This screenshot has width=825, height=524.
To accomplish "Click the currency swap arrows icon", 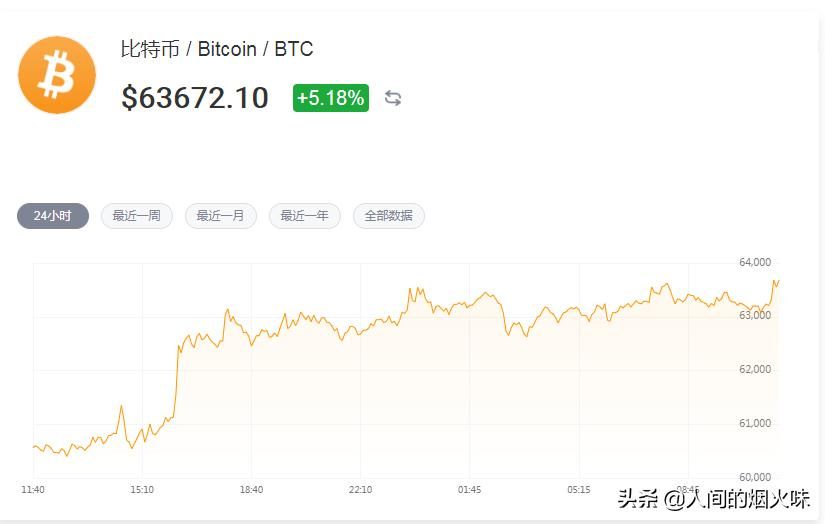I will click(393, 98).
